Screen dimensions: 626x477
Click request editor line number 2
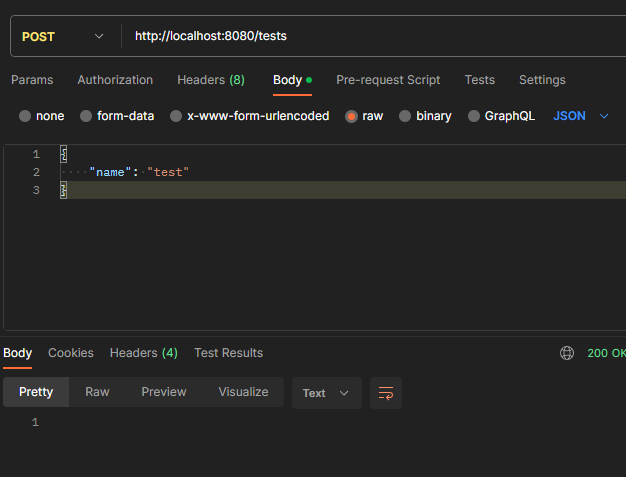coord(36,172)
